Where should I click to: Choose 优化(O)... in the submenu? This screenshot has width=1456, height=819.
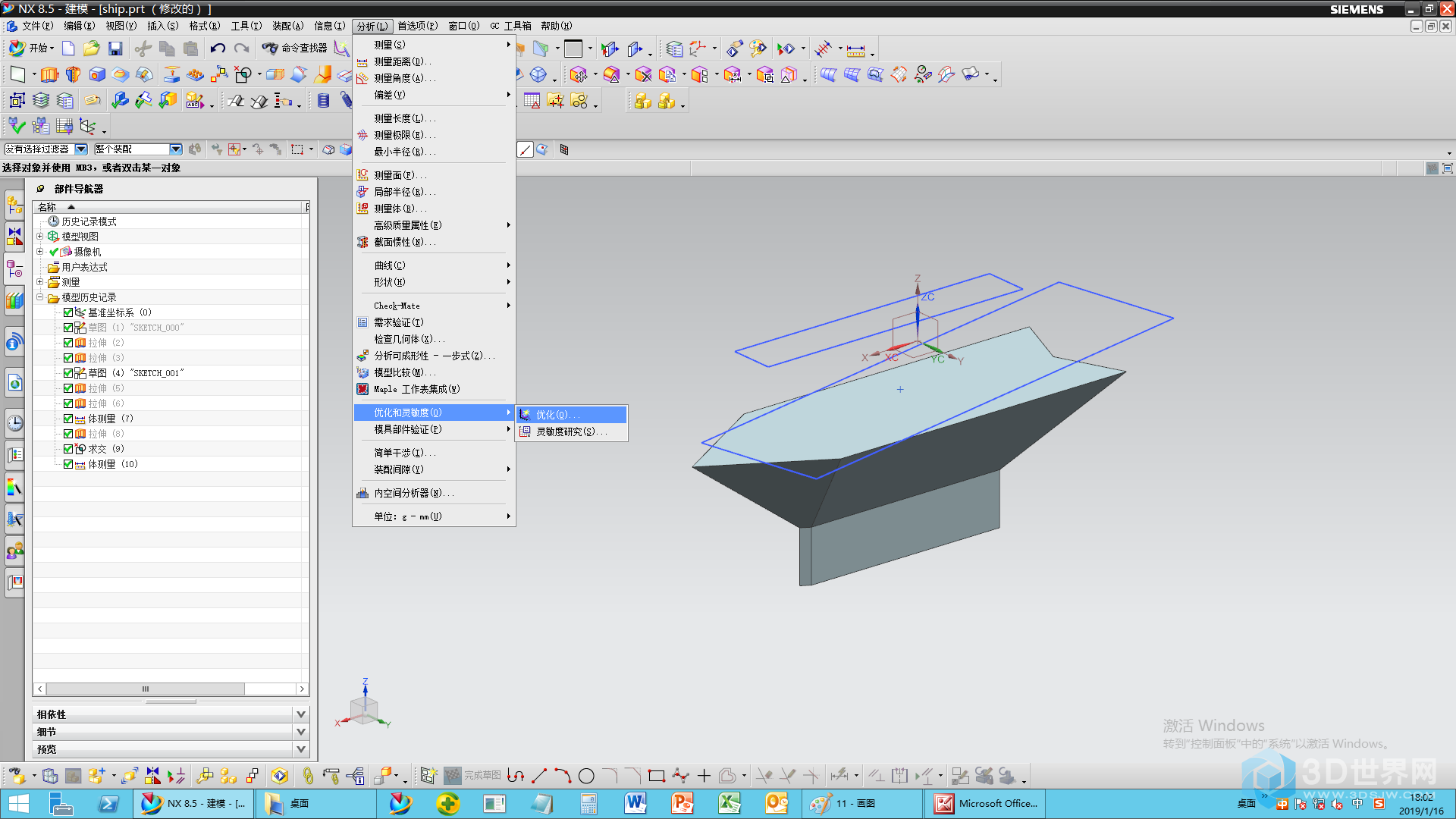pos(572,415)
